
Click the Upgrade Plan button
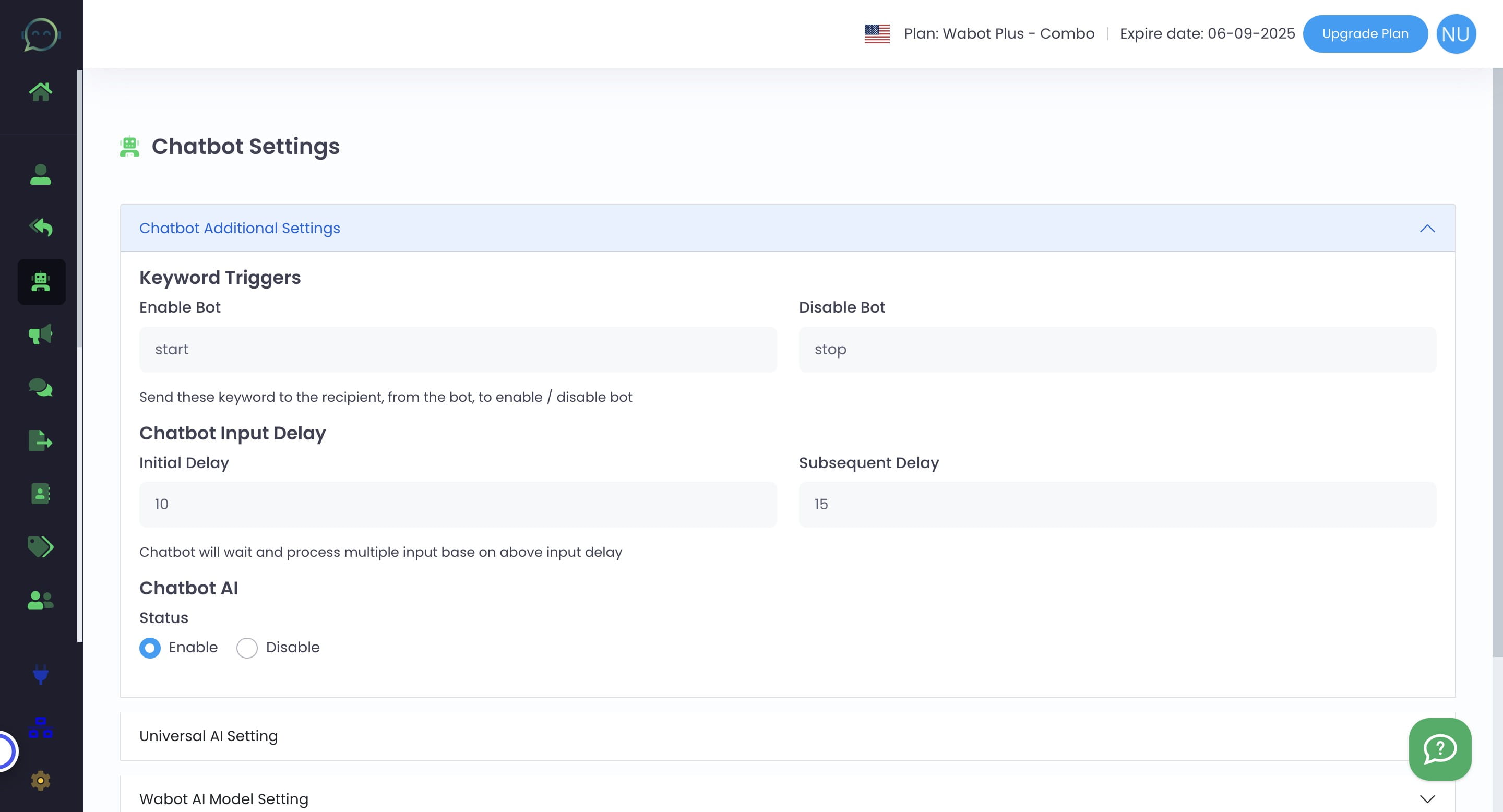[x=1365, y=34]
